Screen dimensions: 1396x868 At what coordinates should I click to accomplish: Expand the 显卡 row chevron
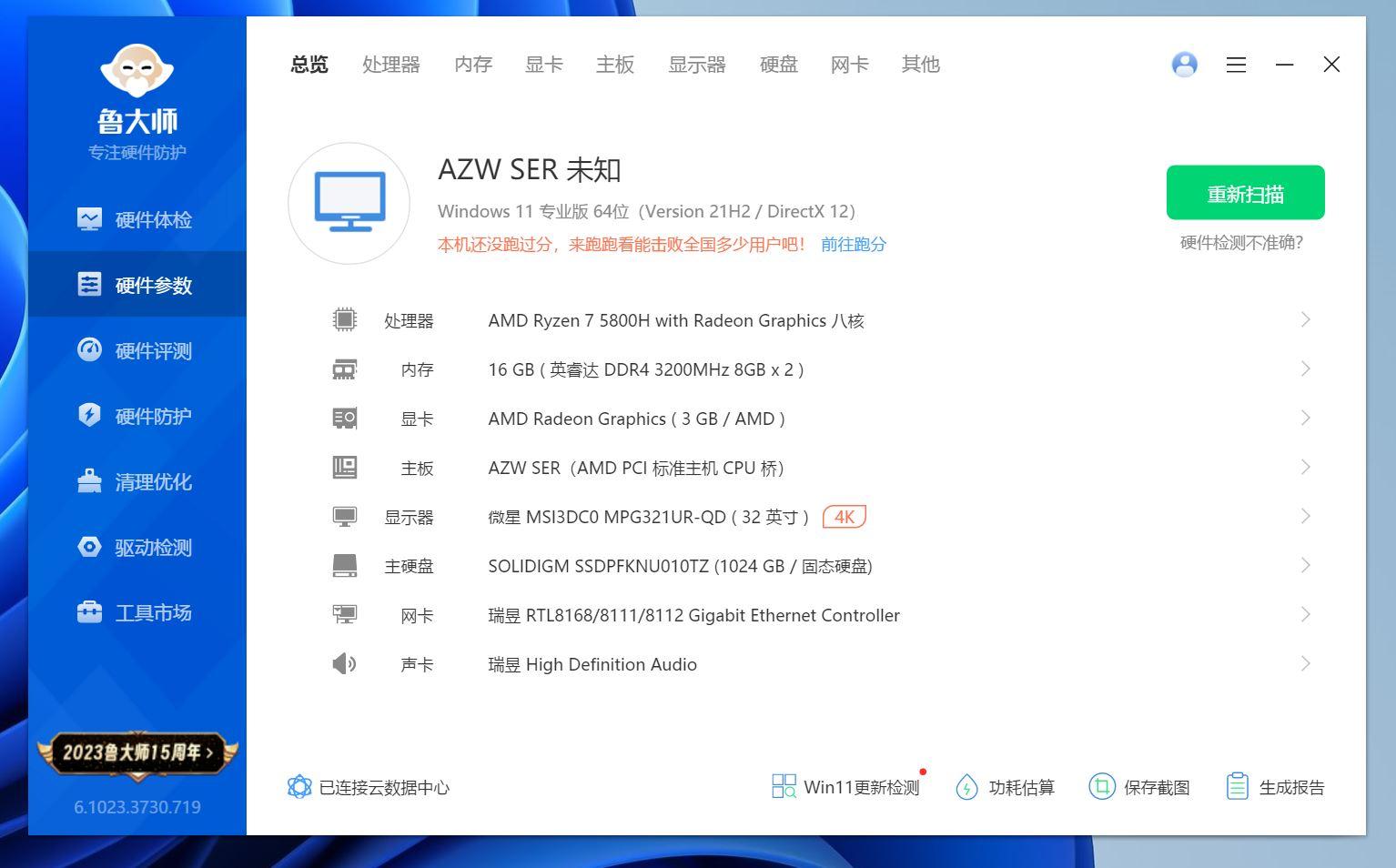click(x=1305, y=418)
